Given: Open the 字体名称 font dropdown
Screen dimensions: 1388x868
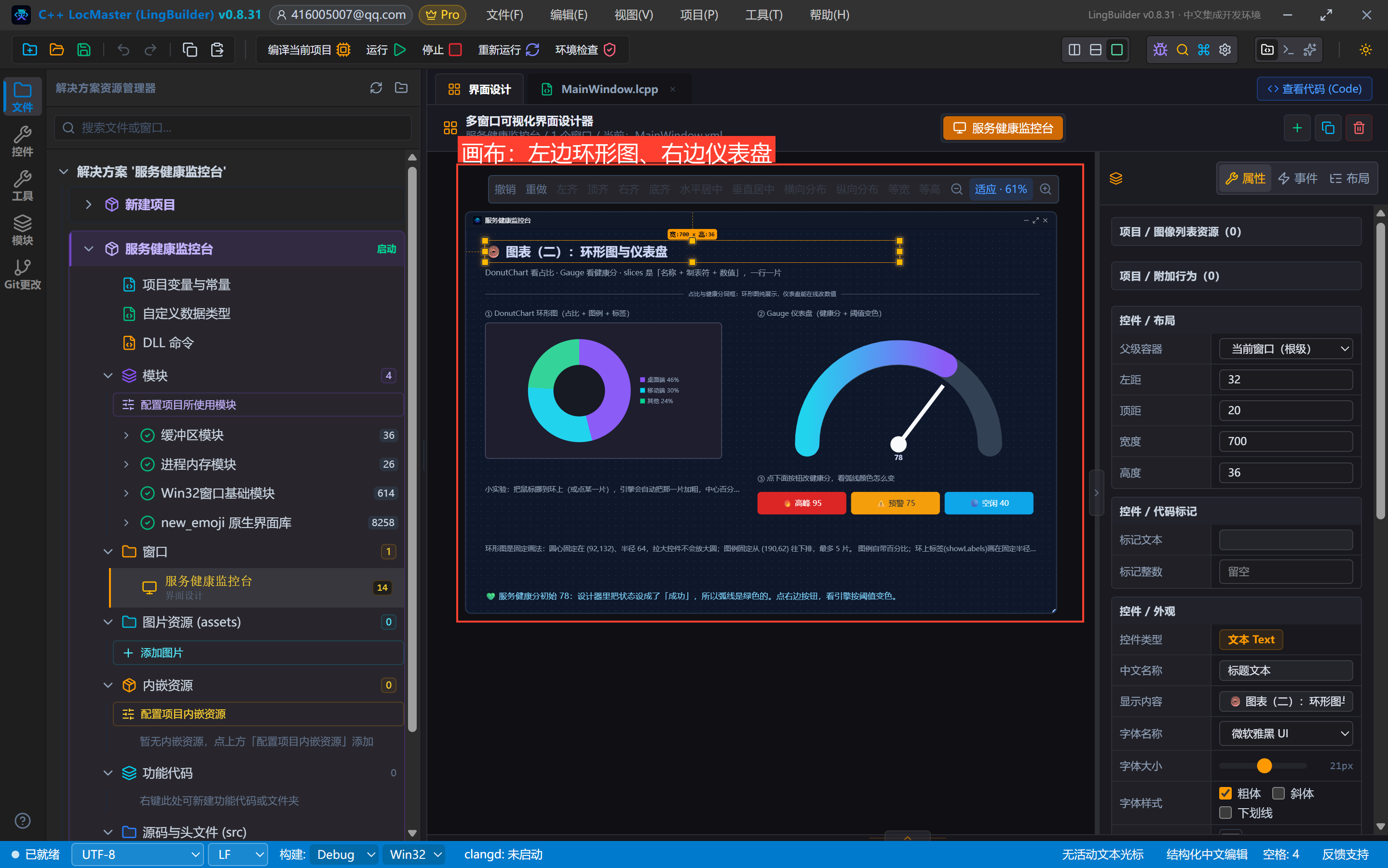Looking at the screenshot, I should (x=1286, y=733).
